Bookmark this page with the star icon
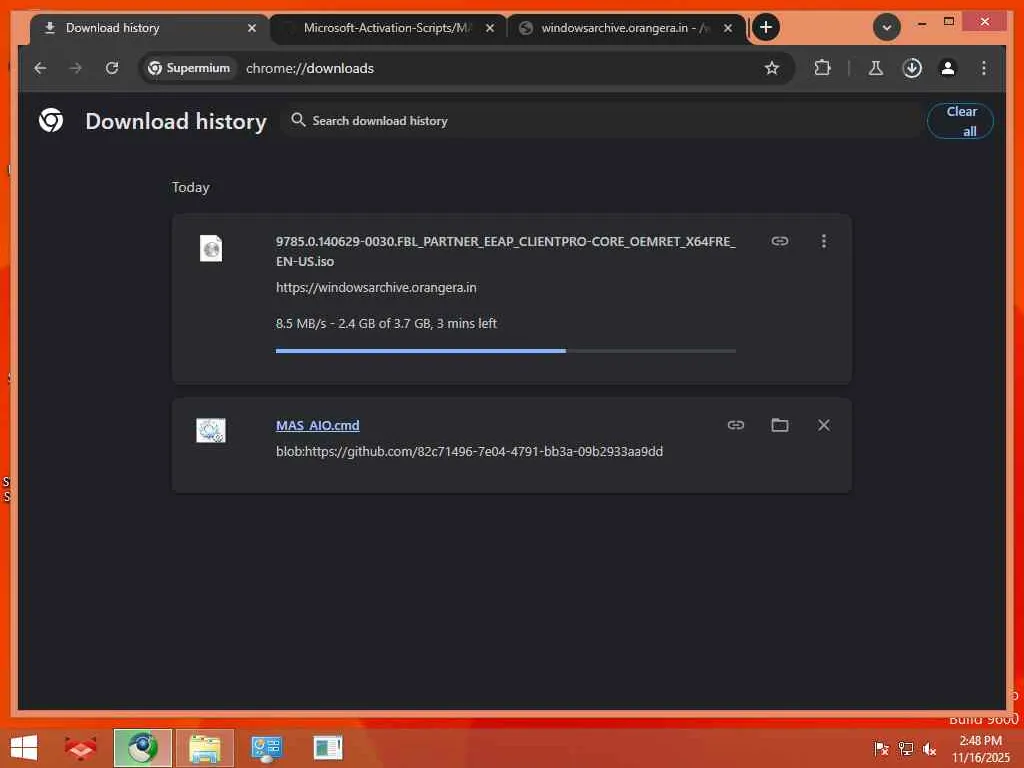The width and height of the screenshot is (1024, 768). point(772,68)
